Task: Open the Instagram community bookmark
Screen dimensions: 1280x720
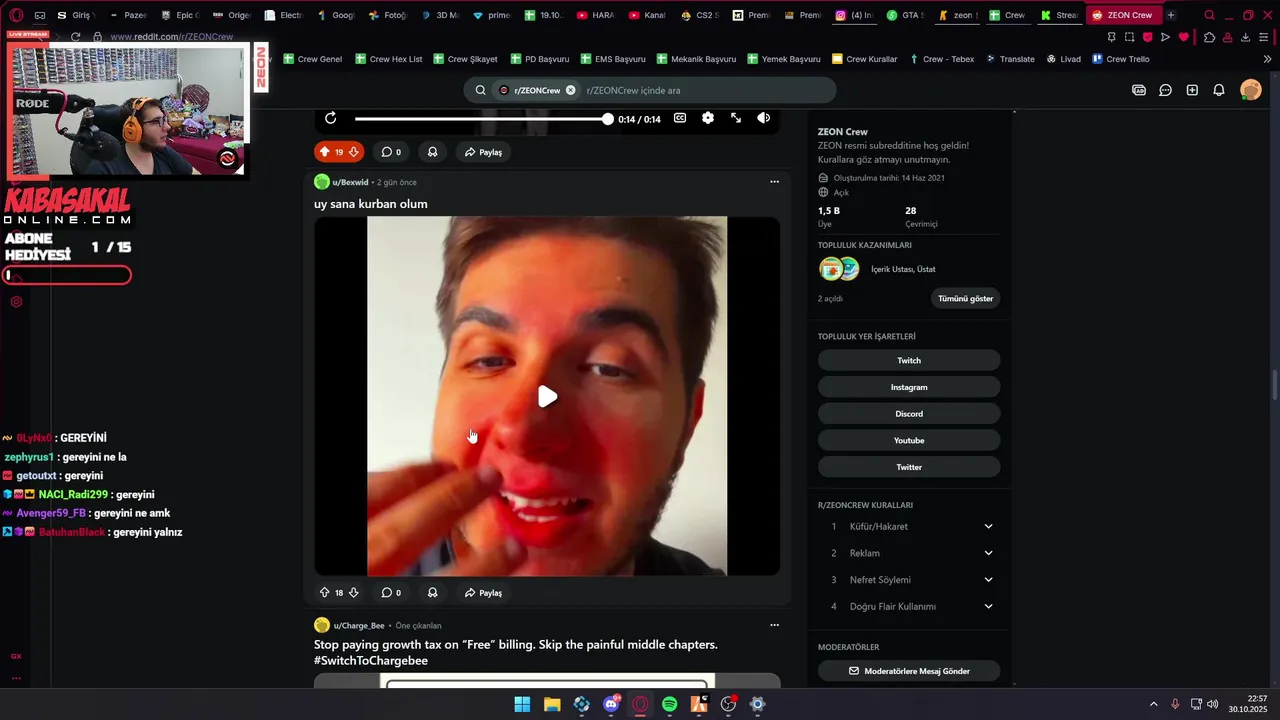Action: (909, 387)
